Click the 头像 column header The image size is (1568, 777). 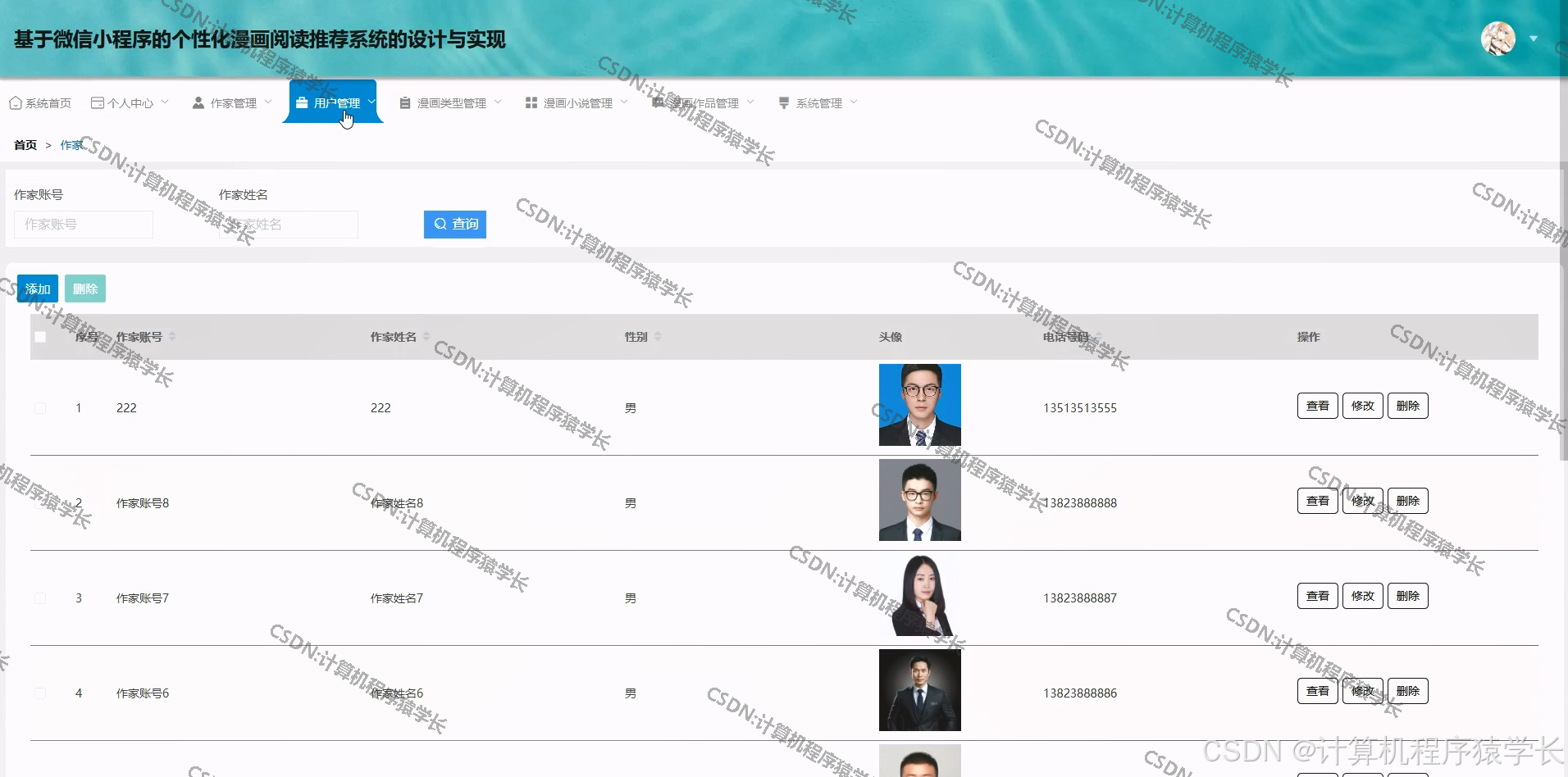pyautogui.click(x=891, y=337)
